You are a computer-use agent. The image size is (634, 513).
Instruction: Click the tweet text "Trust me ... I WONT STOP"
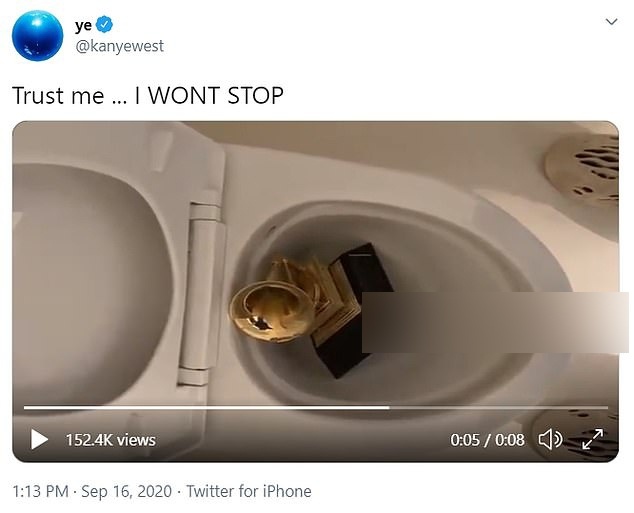pyautogui.click(x=148, y=96)
